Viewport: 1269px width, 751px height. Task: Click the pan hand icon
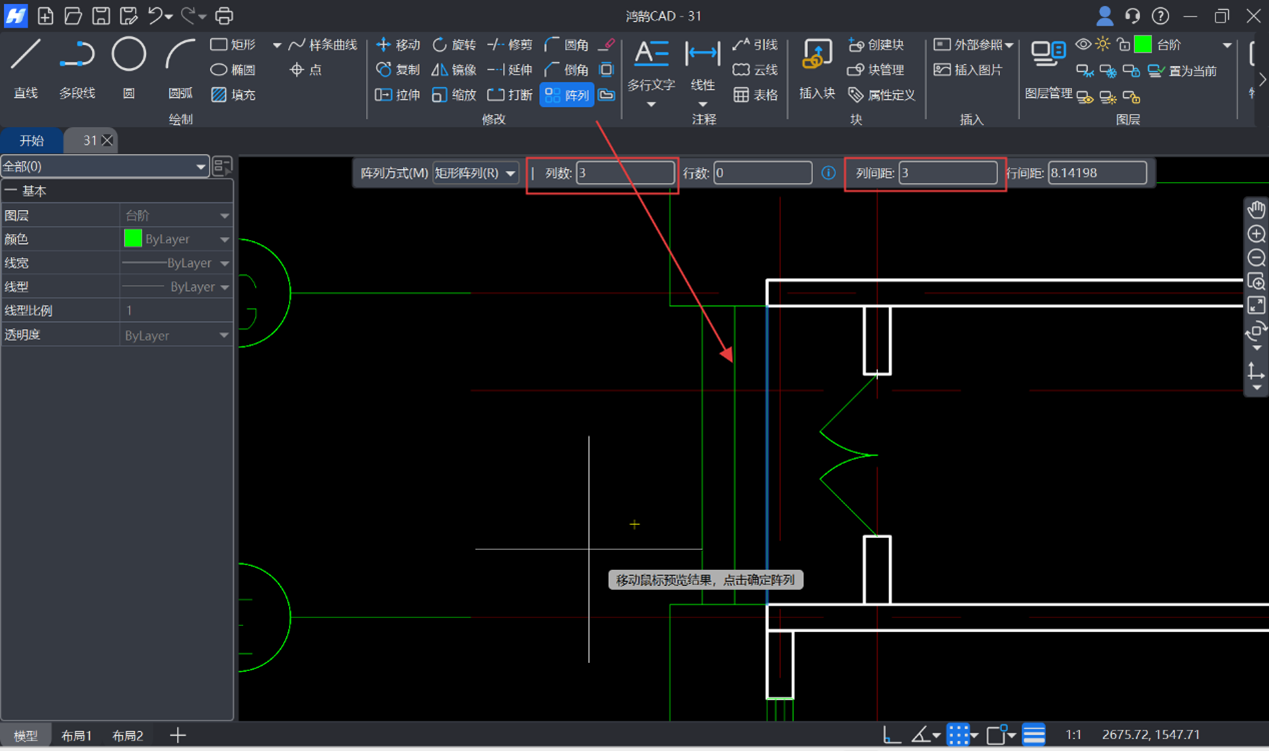coord(1256,209)
